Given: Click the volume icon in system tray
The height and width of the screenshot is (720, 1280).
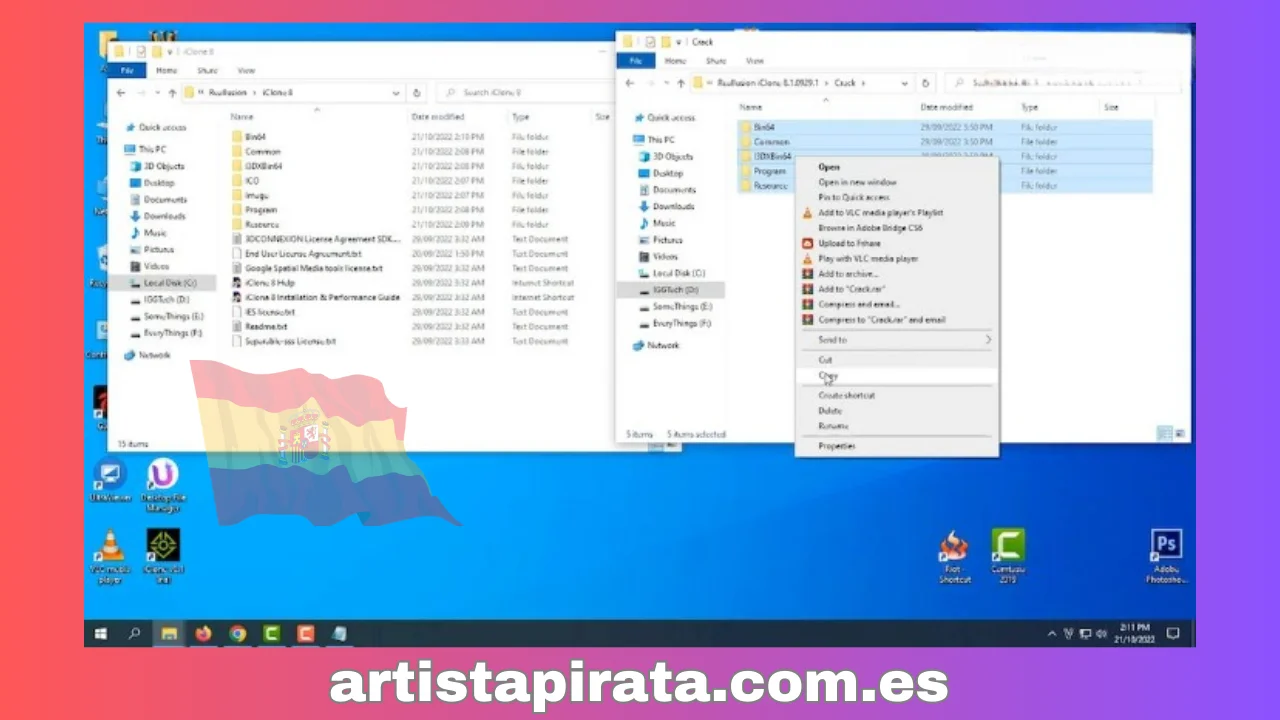Looking at the screenshot, I should click(1101, 633).
